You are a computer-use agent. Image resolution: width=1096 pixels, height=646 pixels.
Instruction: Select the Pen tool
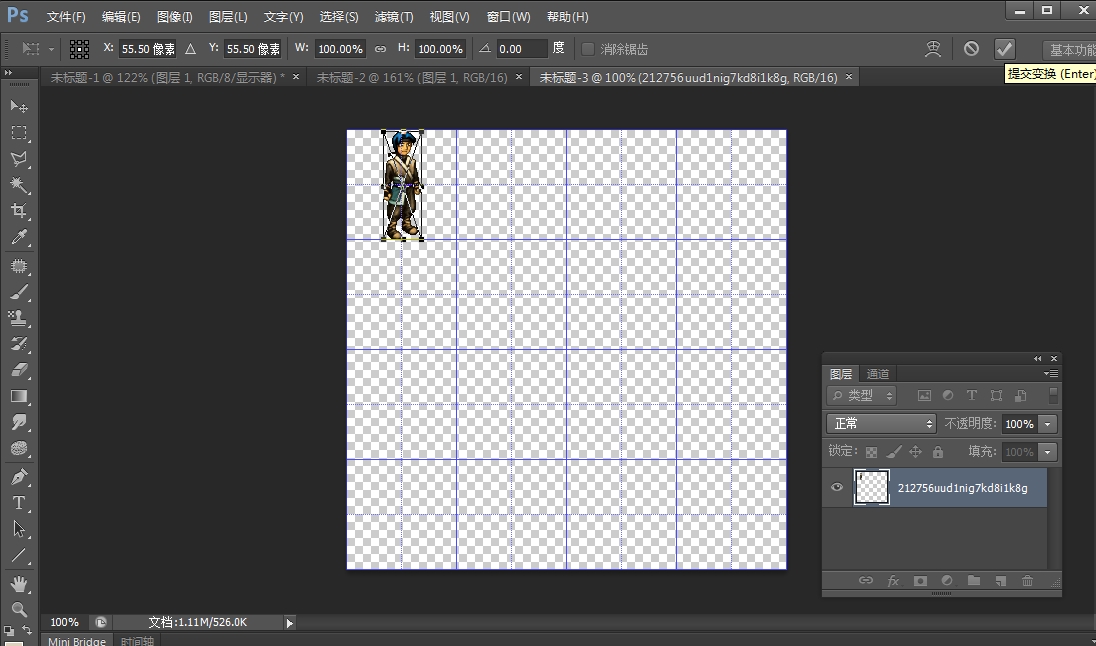coord(19,477)
